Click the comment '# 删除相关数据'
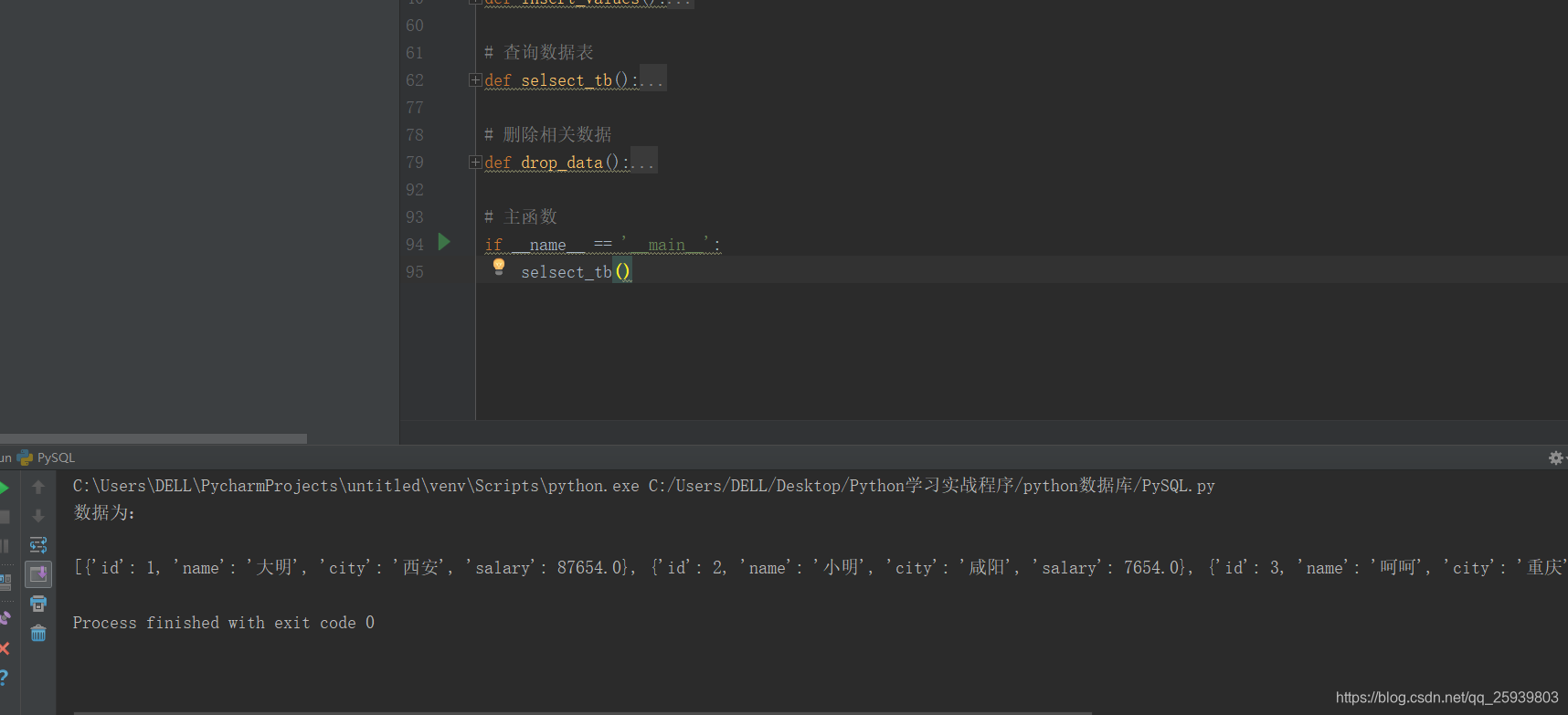 click(x=548, y=135)
